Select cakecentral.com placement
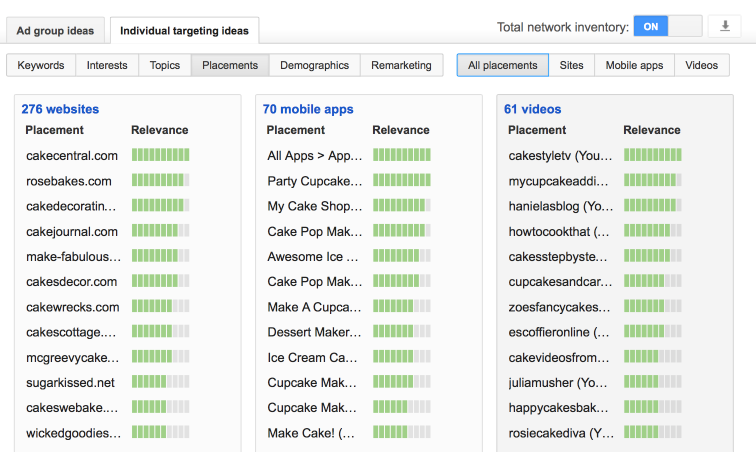756x452 pixels. [x=72, y=155]
